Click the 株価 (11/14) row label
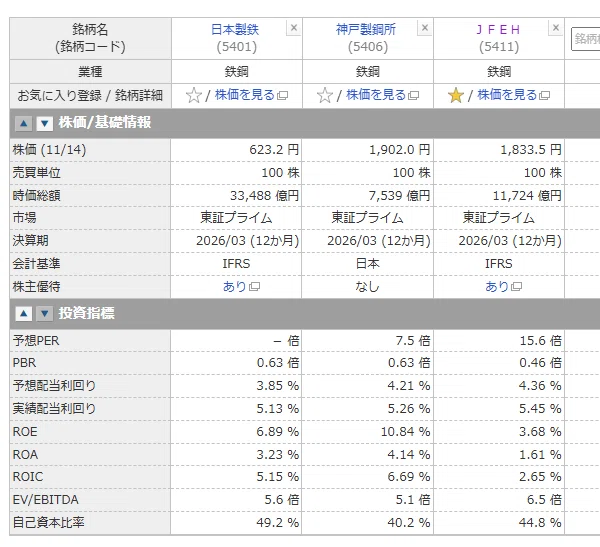The image size is (600, 547). pyautogui.click(x=49, y=150)
